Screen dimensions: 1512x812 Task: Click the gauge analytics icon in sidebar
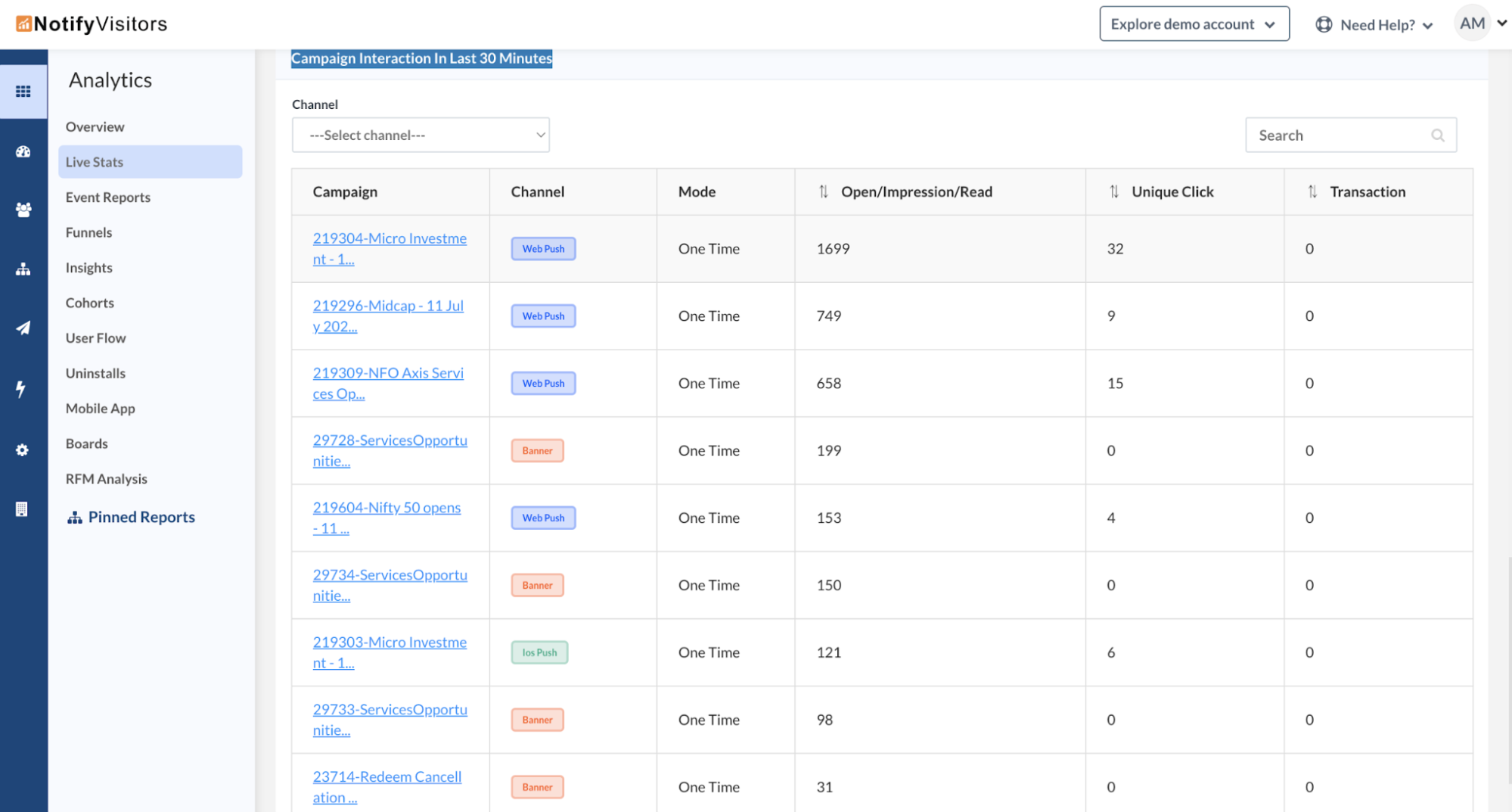point(23,151)
